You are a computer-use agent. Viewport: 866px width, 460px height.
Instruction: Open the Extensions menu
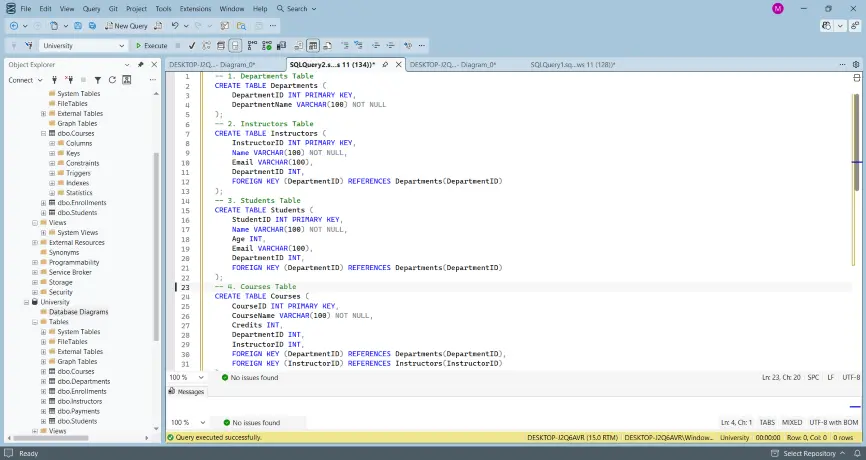196,9
